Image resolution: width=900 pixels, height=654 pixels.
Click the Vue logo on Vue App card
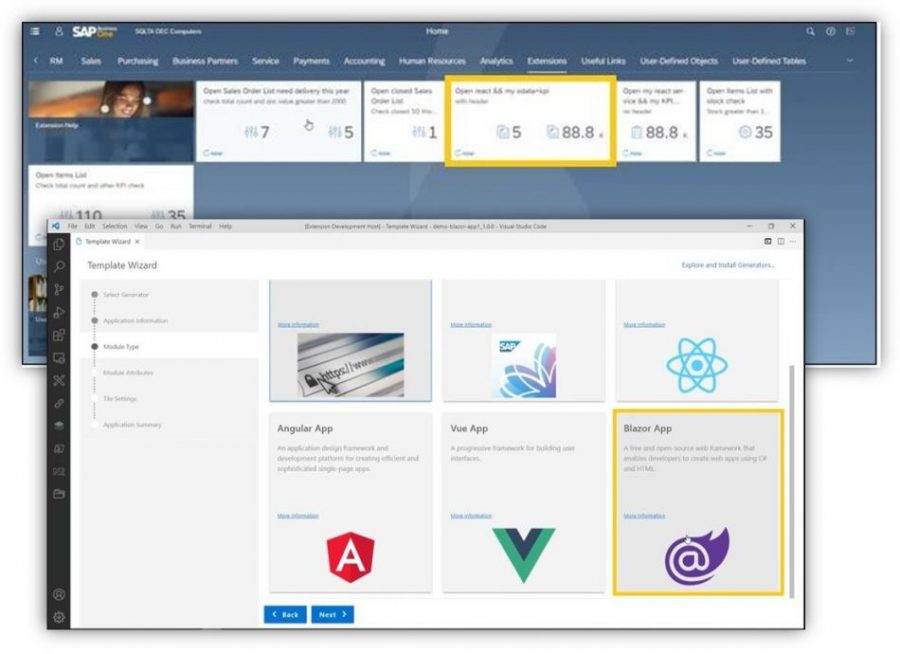[523, 555]
